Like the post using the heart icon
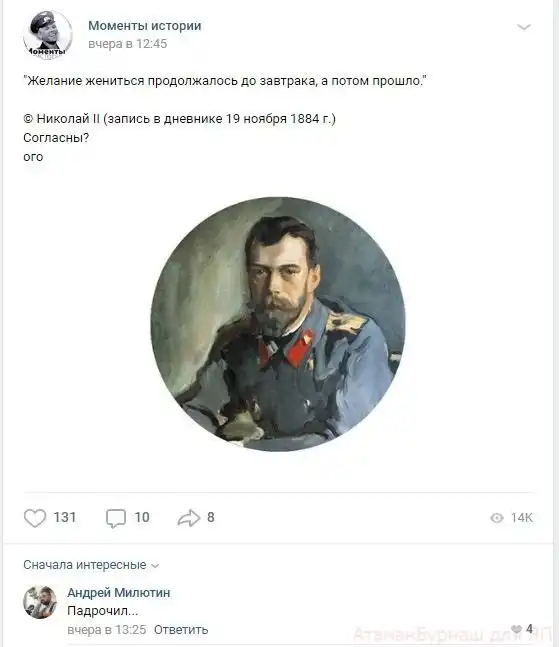559x647 pixels. pyautogui.click(x=35, y=518)
